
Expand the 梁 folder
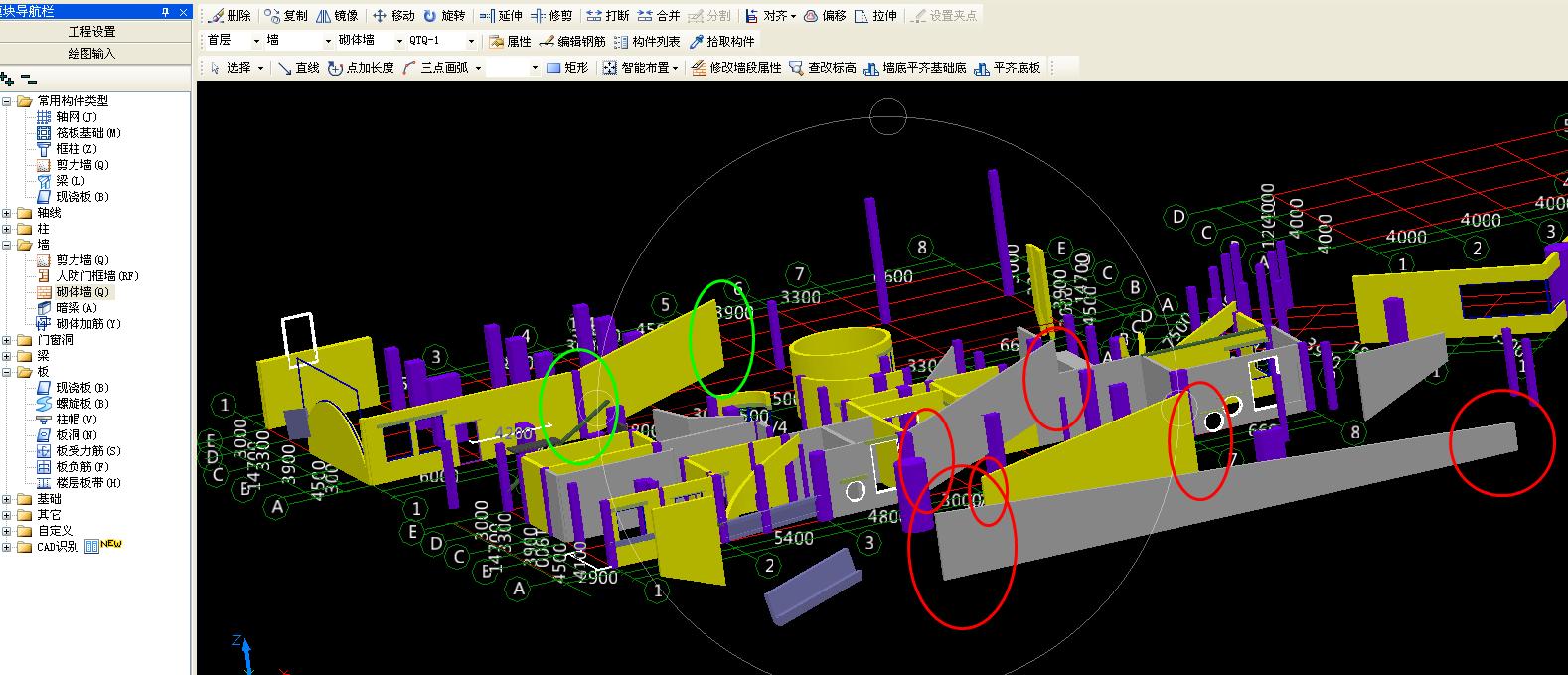pos(8,356)
